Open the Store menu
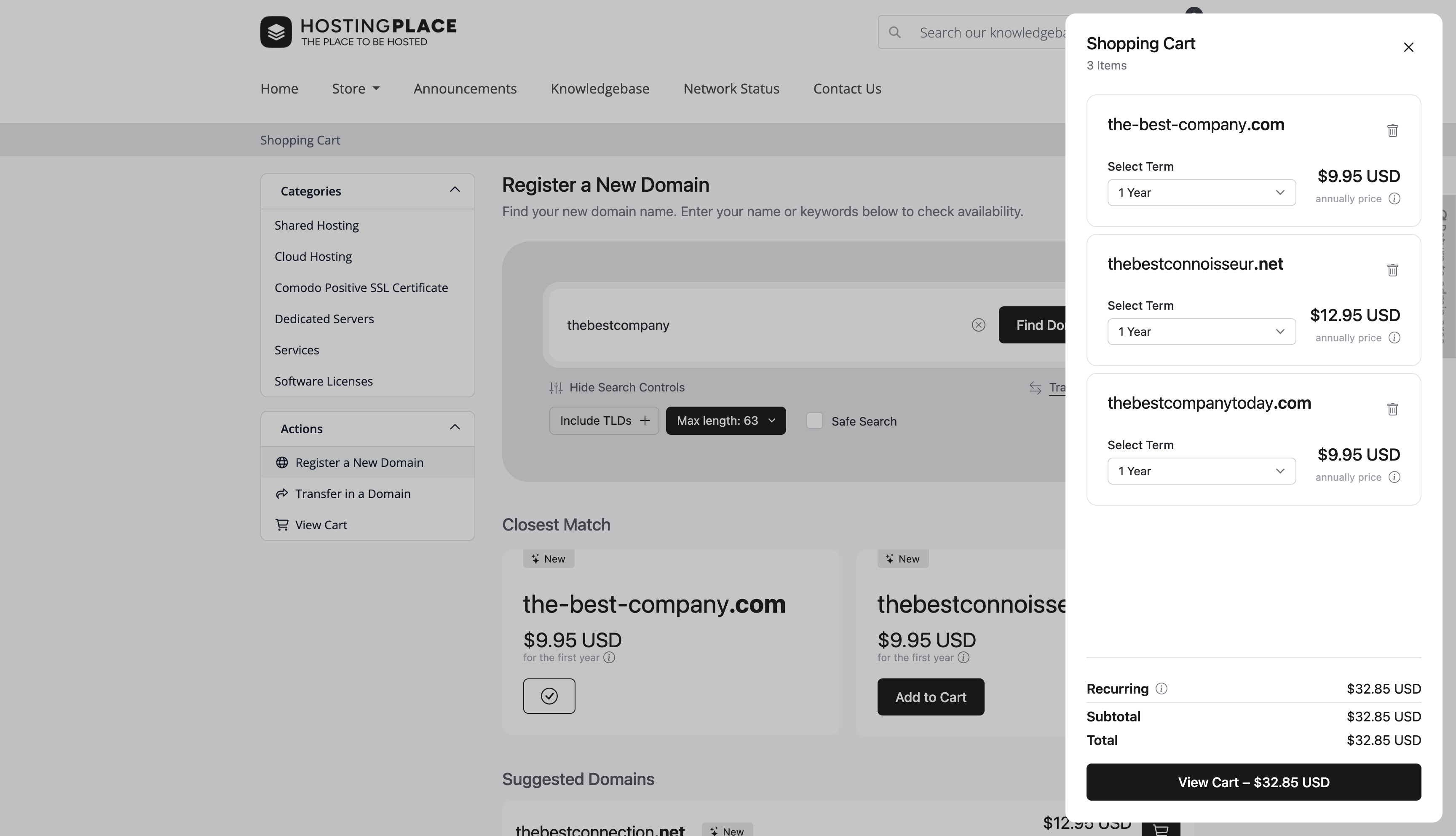The image size is (1456, 836). 355,89
